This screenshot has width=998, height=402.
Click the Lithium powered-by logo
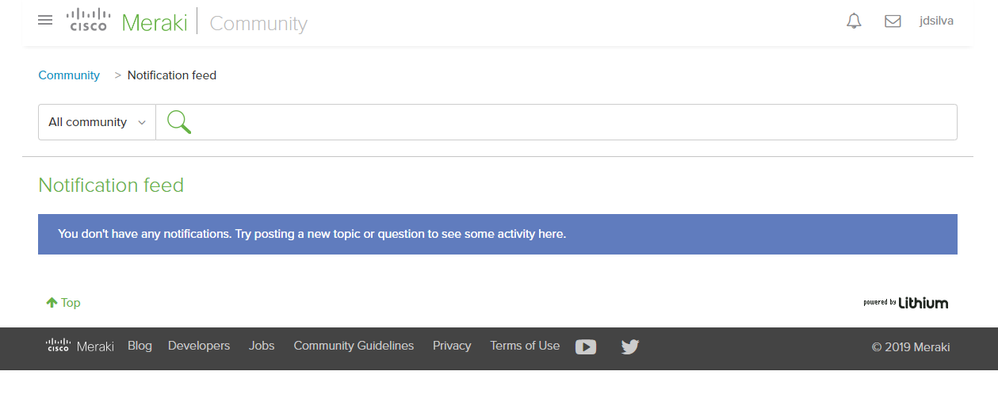pos(905,303)
